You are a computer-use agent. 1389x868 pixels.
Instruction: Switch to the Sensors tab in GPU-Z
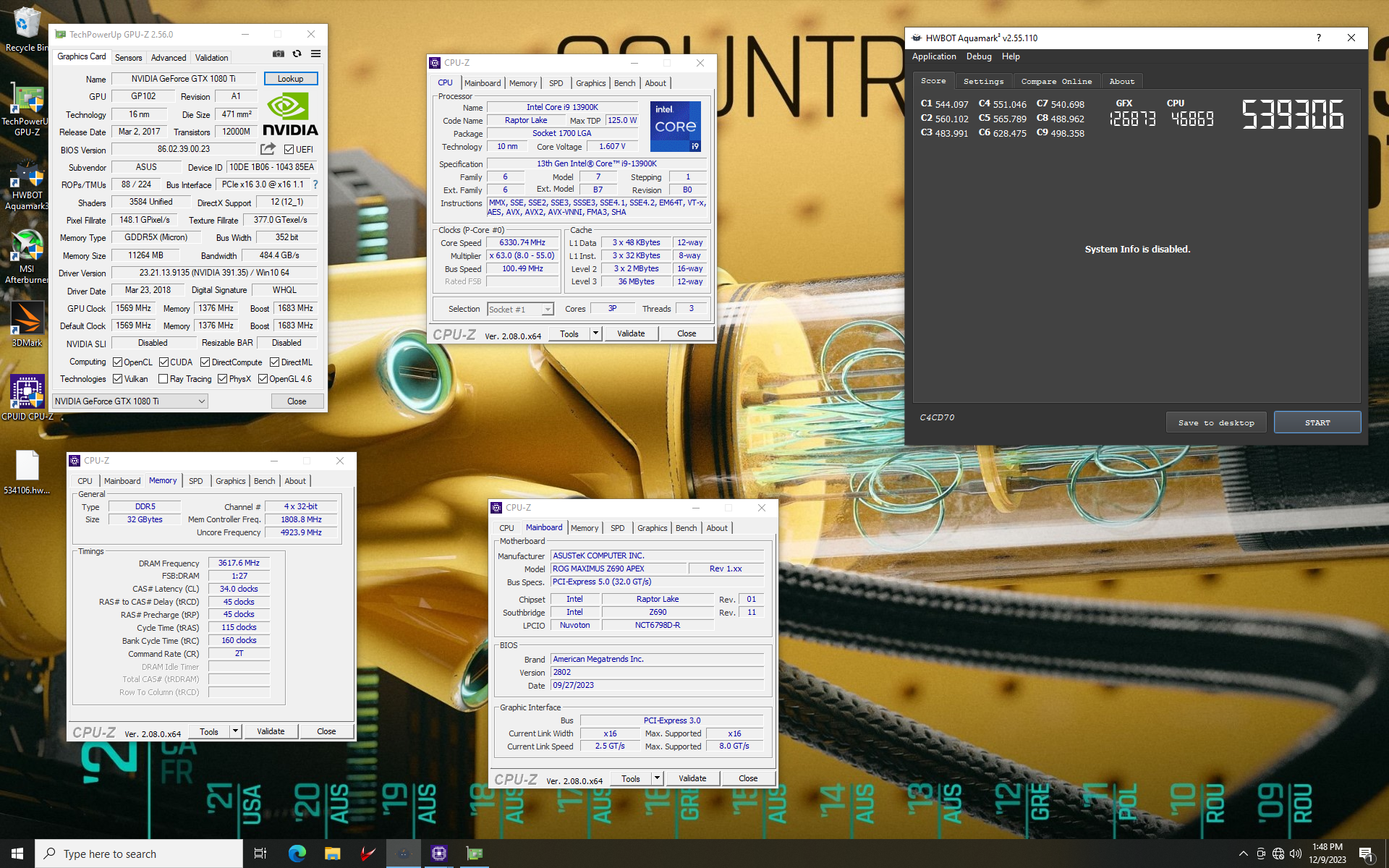tap(129, 57)
